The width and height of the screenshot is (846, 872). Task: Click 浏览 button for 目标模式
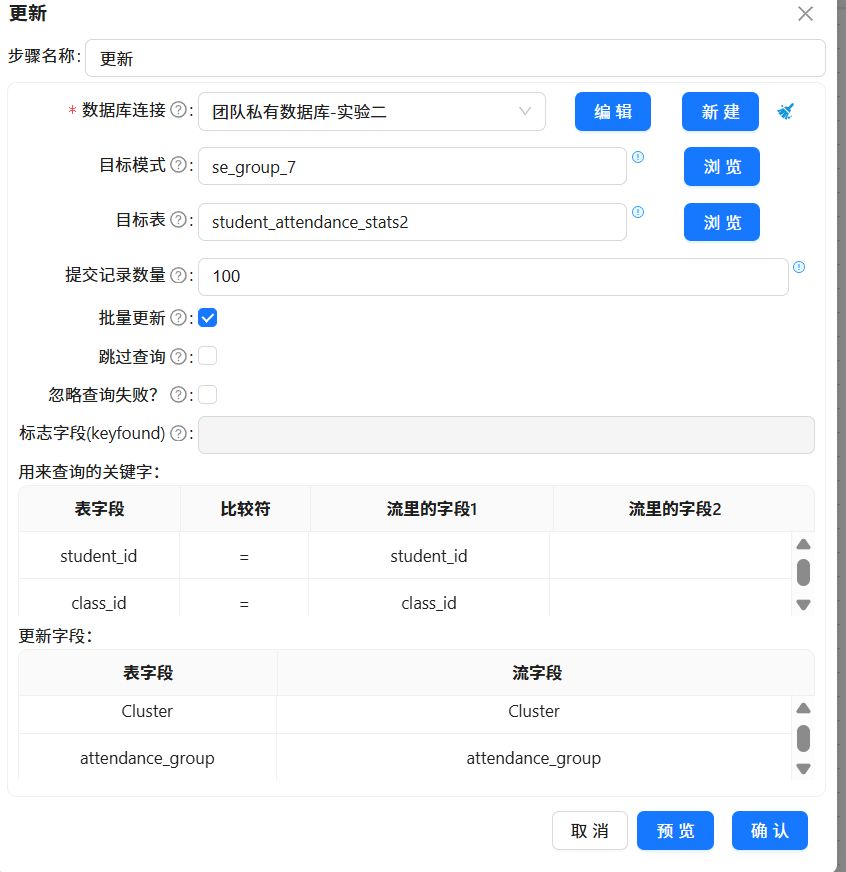tap(721, 166)
